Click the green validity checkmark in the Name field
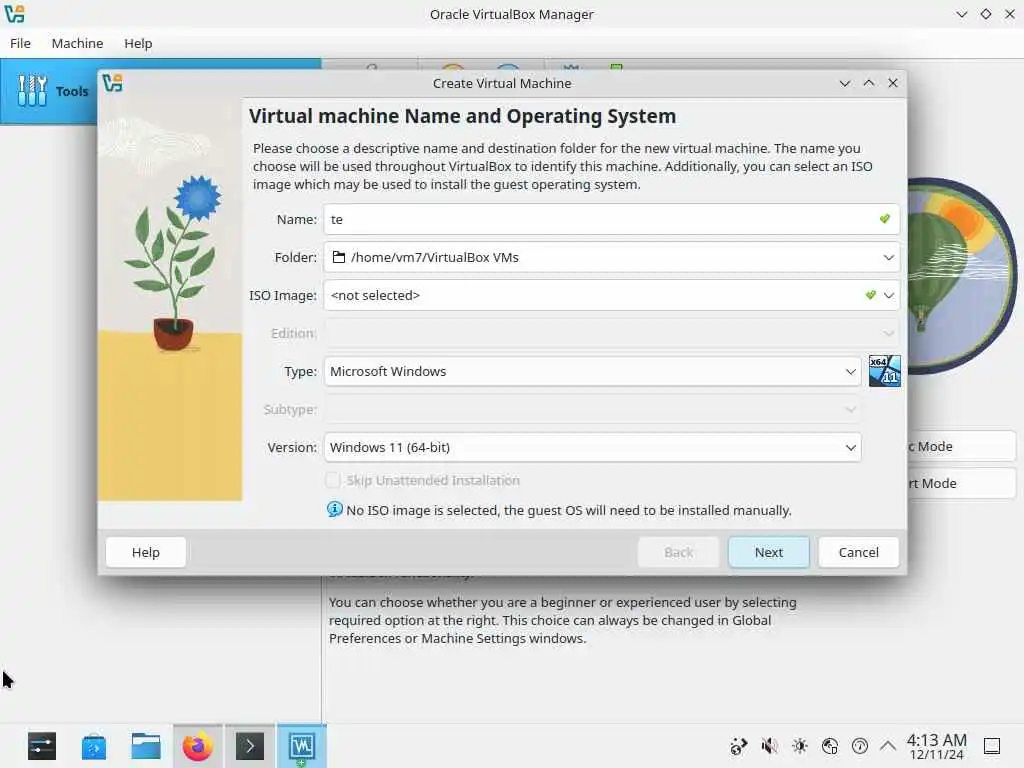 tap(884, 219)
